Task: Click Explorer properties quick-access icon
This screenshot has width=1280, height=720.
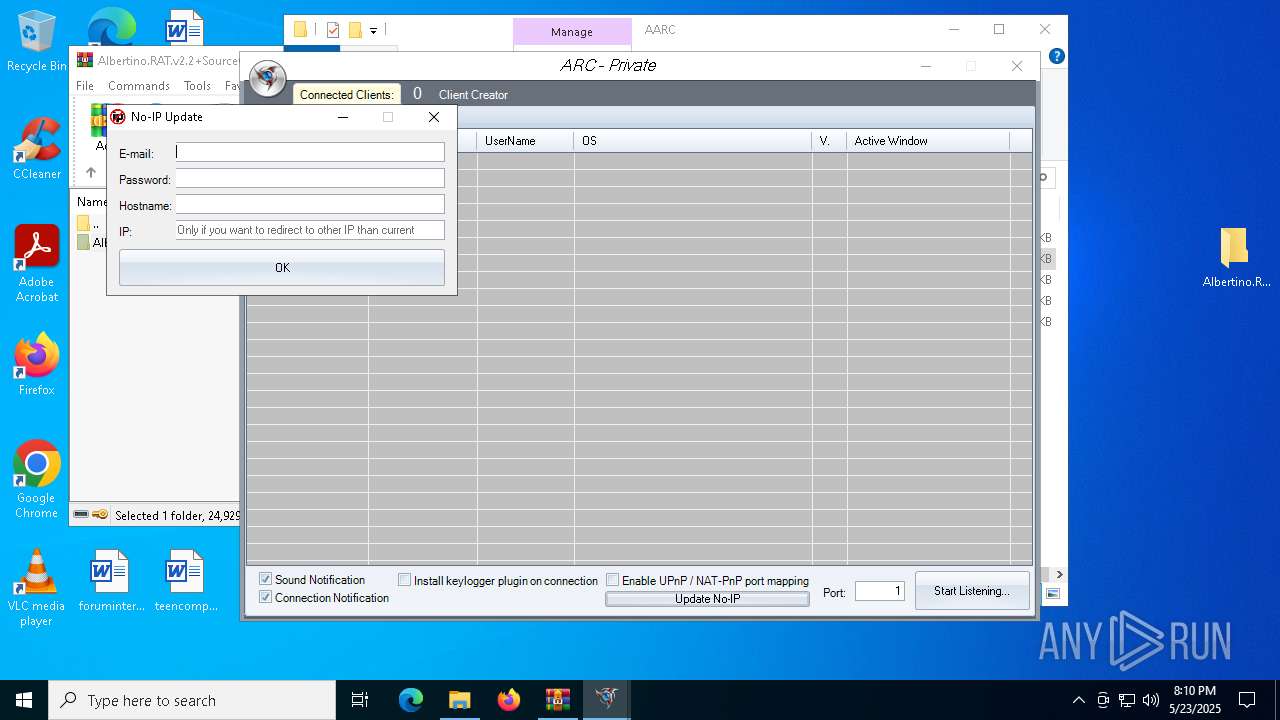Action: 333,30
